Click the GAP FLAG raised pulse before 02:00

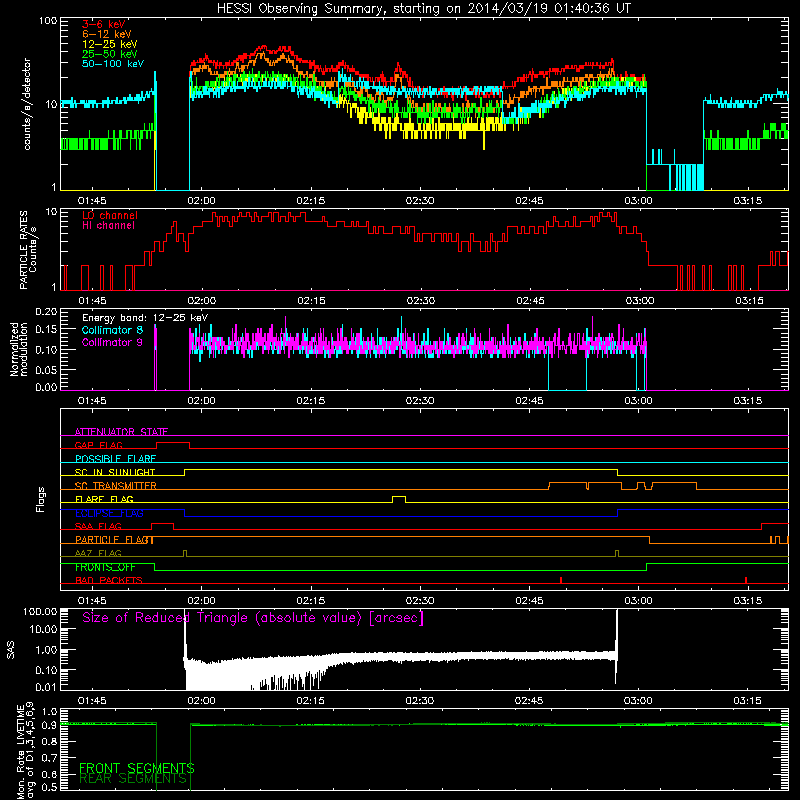click(x=173, y=445)
